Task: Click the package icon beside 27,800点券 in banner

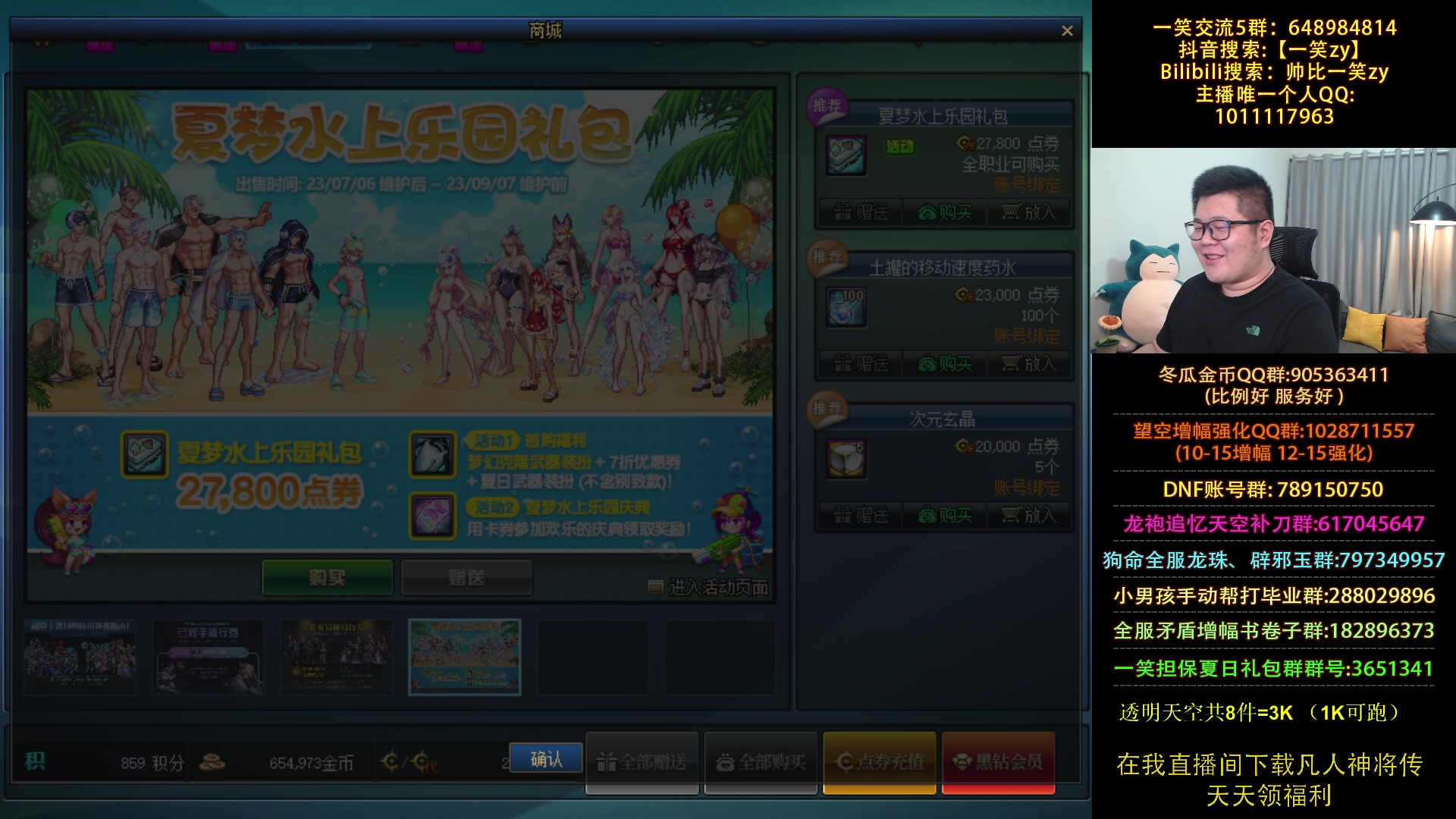Action: click(x=145, y=455)
